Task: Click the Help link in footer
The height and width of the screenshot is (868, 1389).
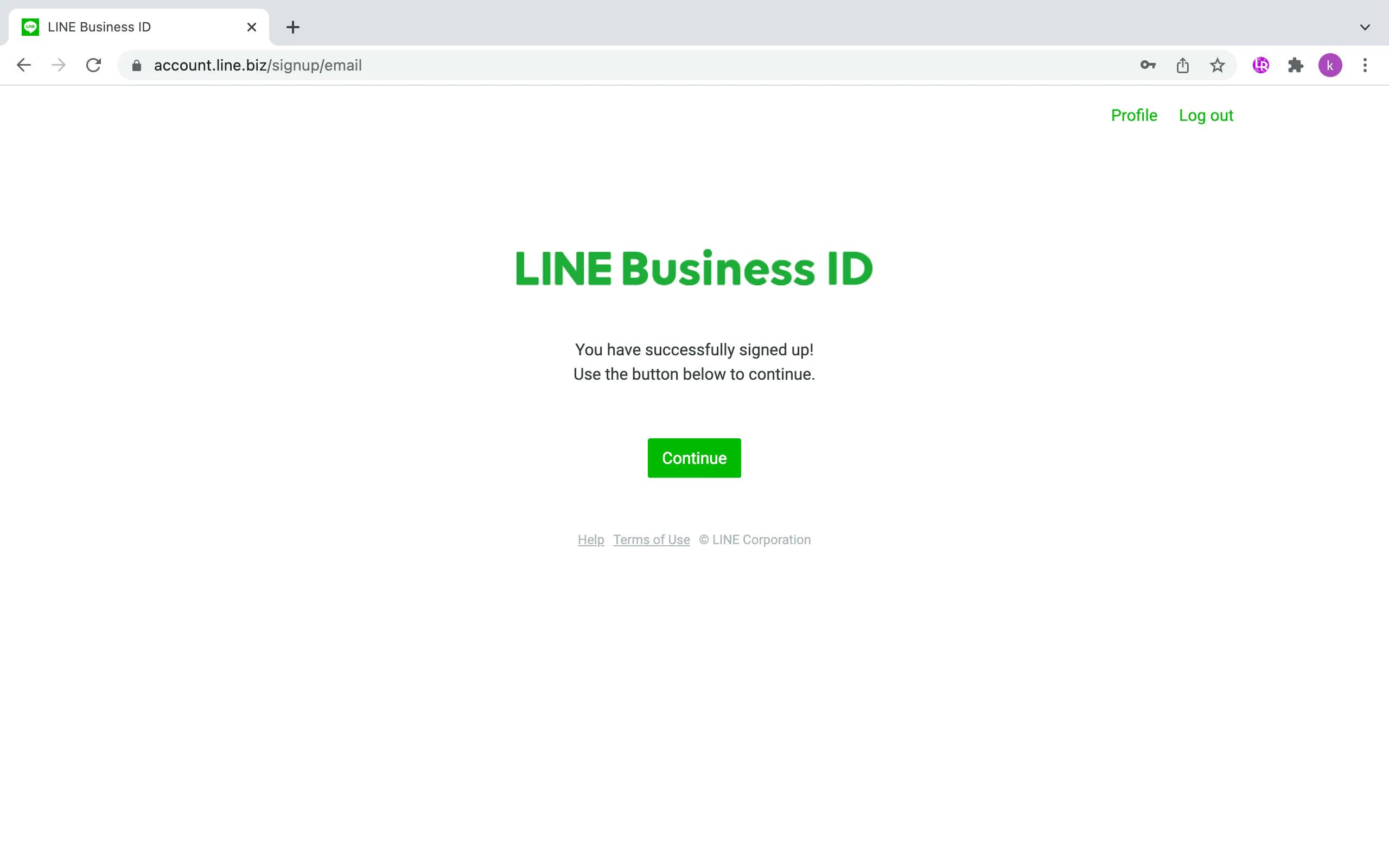Action: (x=590, y=539)
